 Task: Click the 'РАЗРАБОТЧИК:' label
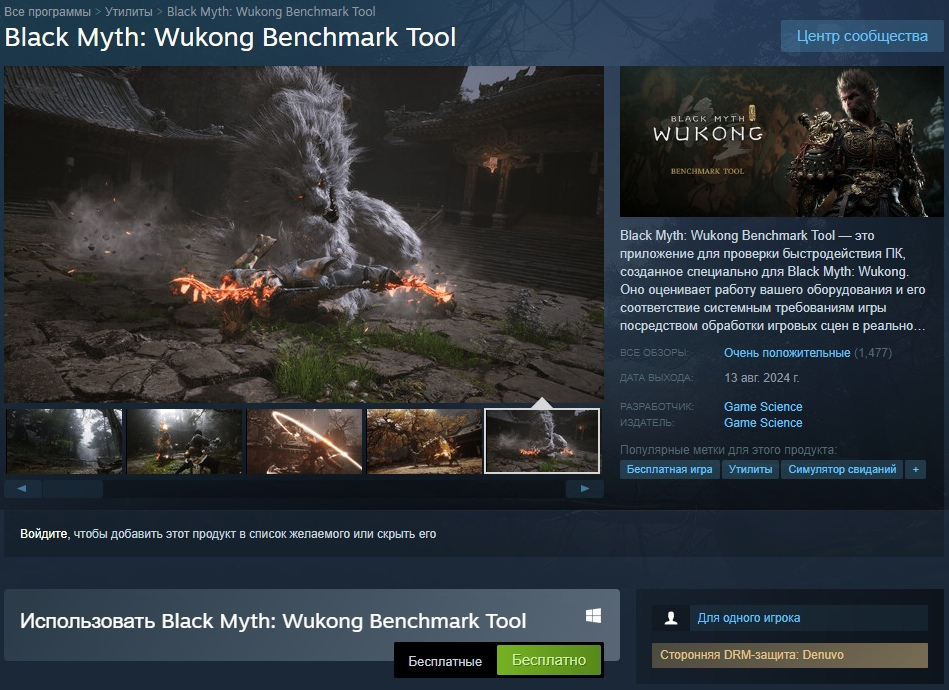(x=657, y=407)
